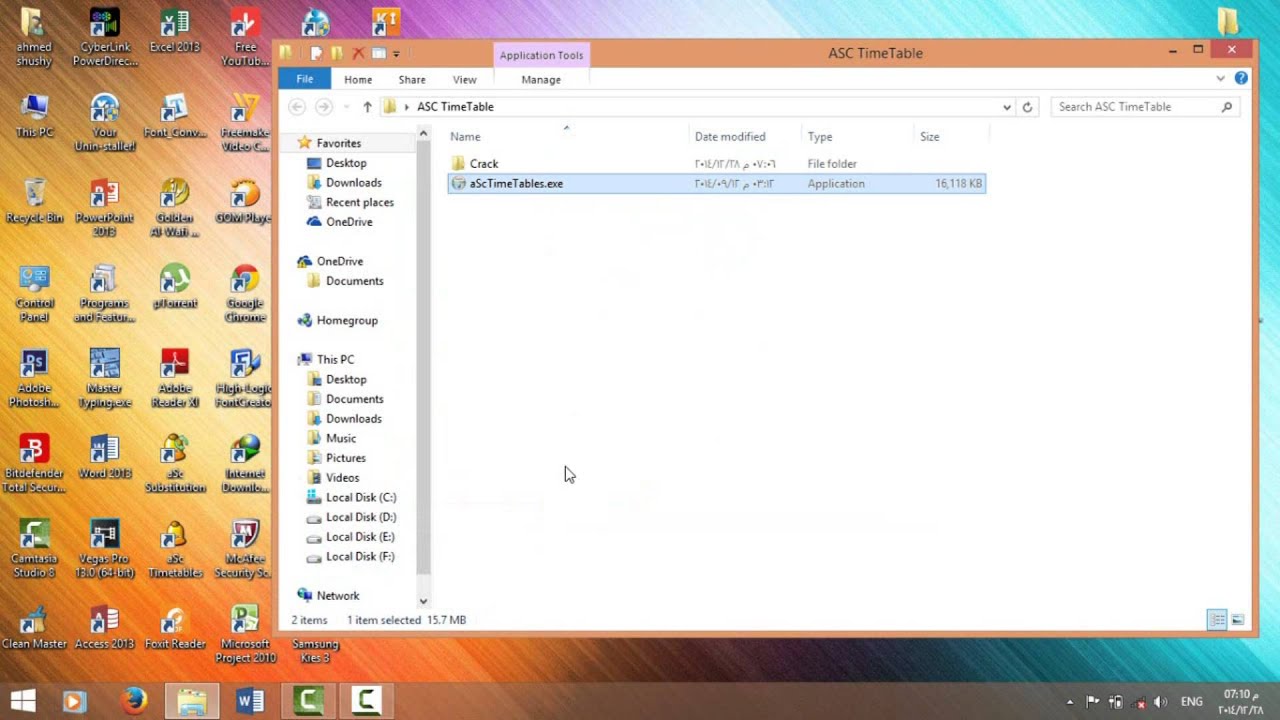Open aSc Timetables desktop shortcut

pyautogui.click(x=174, y=549)
